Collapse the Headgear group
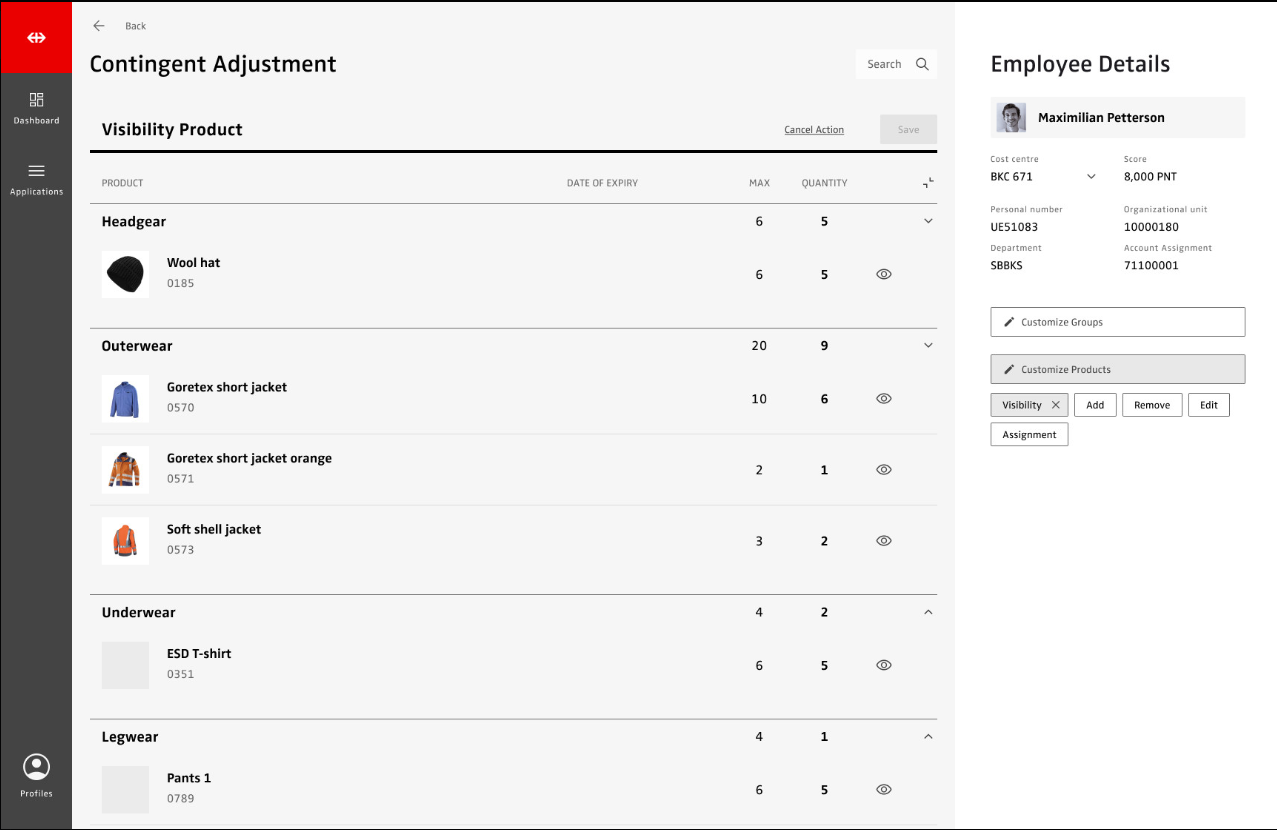The image size is (1277, 830). (x=928, y=222)
